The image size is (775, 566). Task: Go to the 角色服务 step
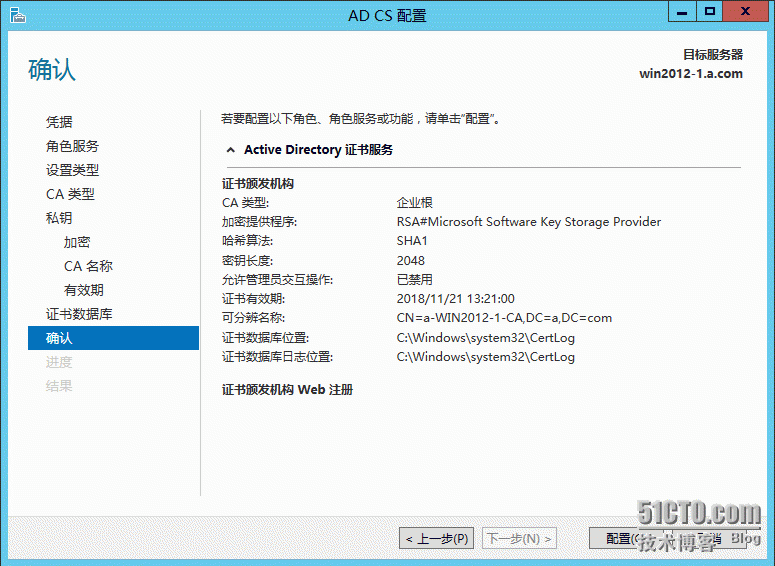tap(73, 146)
